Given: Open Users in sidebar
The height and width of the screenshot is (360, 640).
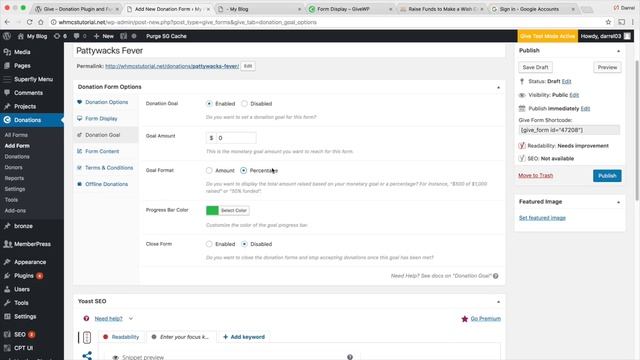Looking at the screenshot, I should (x=22, y=289).
